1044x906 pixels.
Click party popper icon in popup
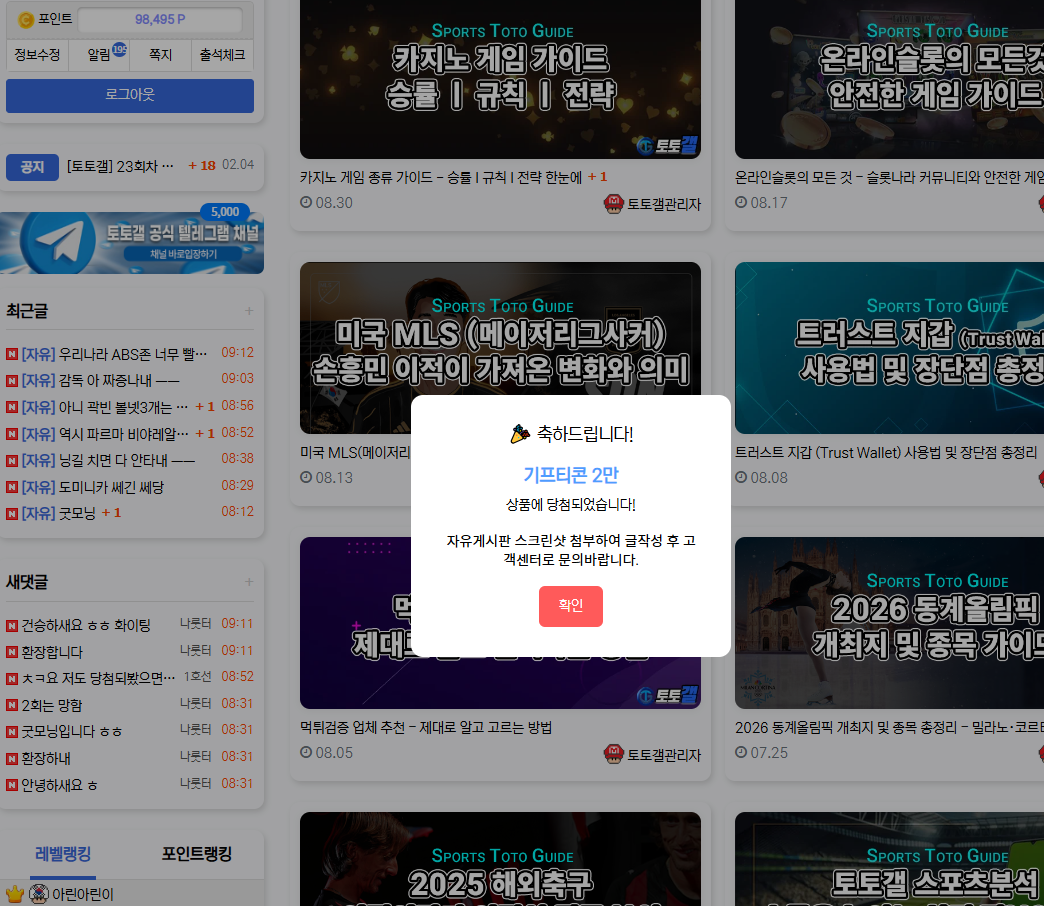(x=520, y=434)
